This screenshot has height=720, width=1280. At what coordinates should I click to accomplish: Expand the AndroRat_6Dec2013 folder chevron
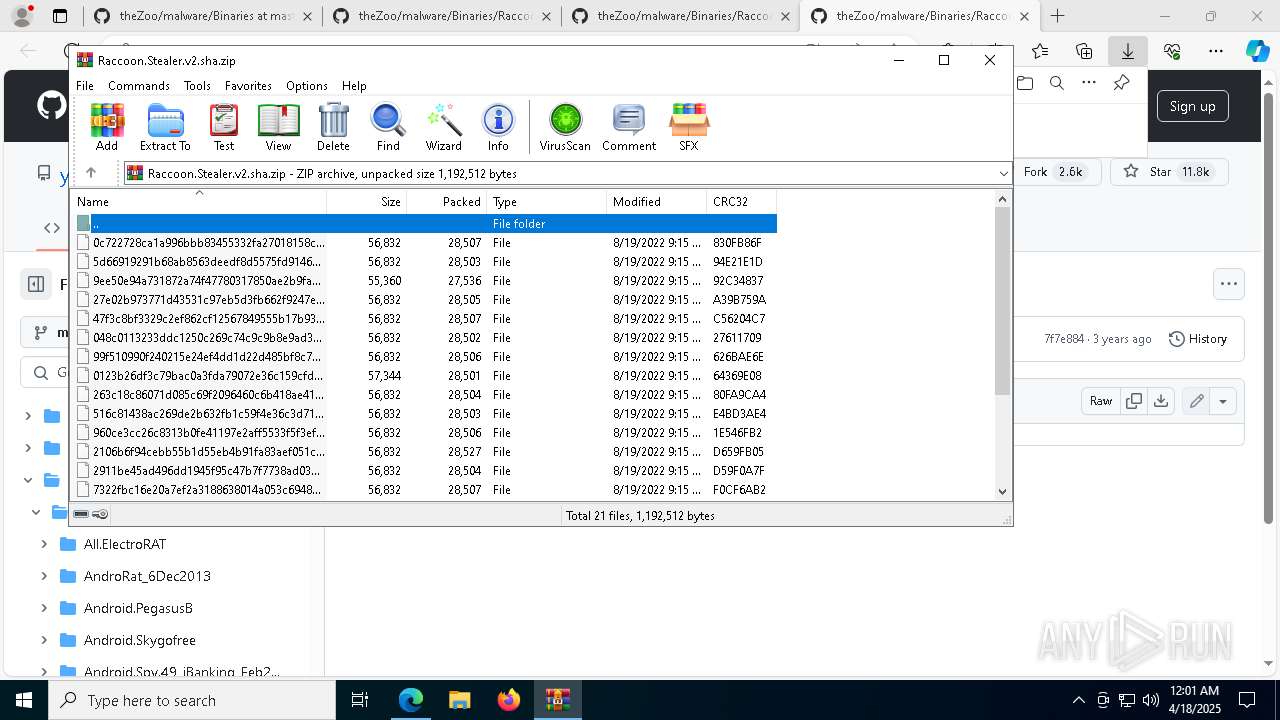pyautogui.click(x=44, y=576)
